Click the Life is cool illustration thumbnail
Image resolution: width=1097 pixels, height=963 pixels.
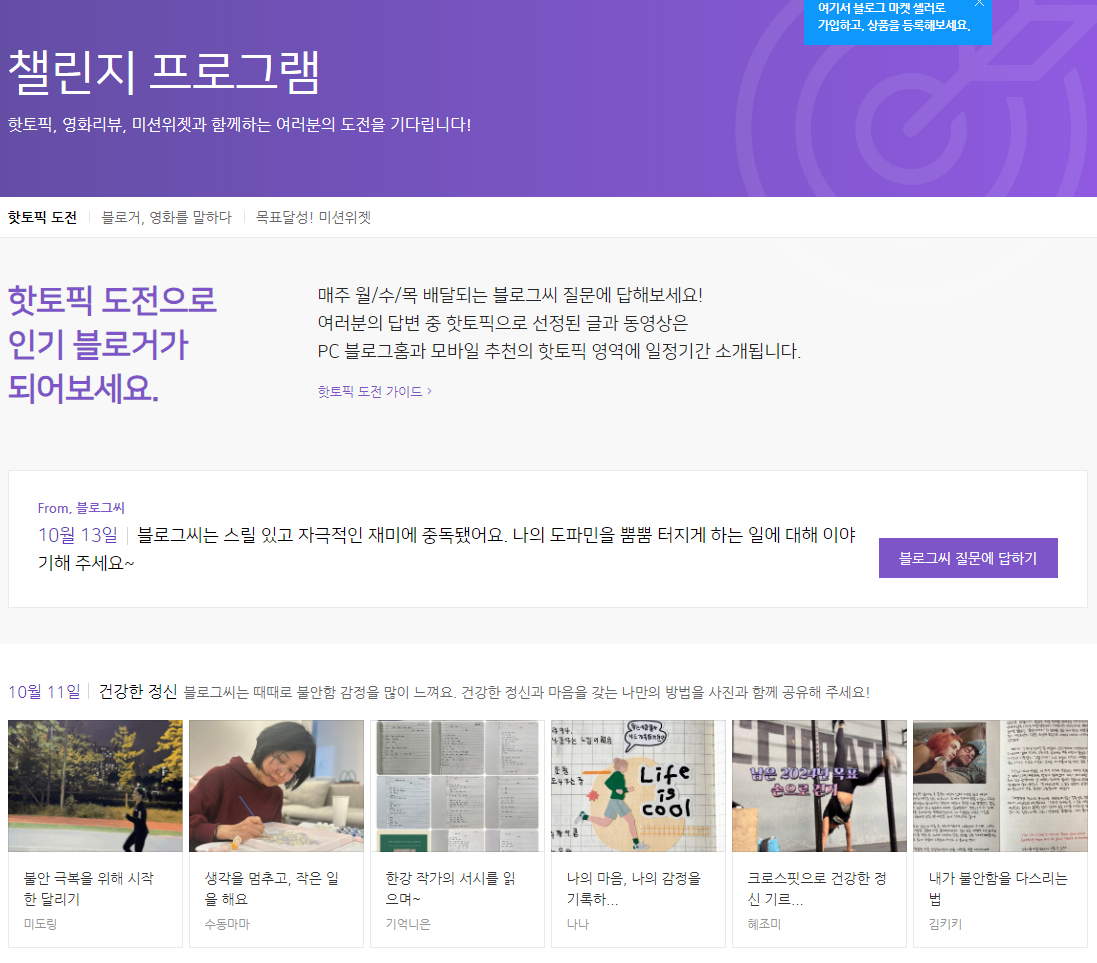638,785
